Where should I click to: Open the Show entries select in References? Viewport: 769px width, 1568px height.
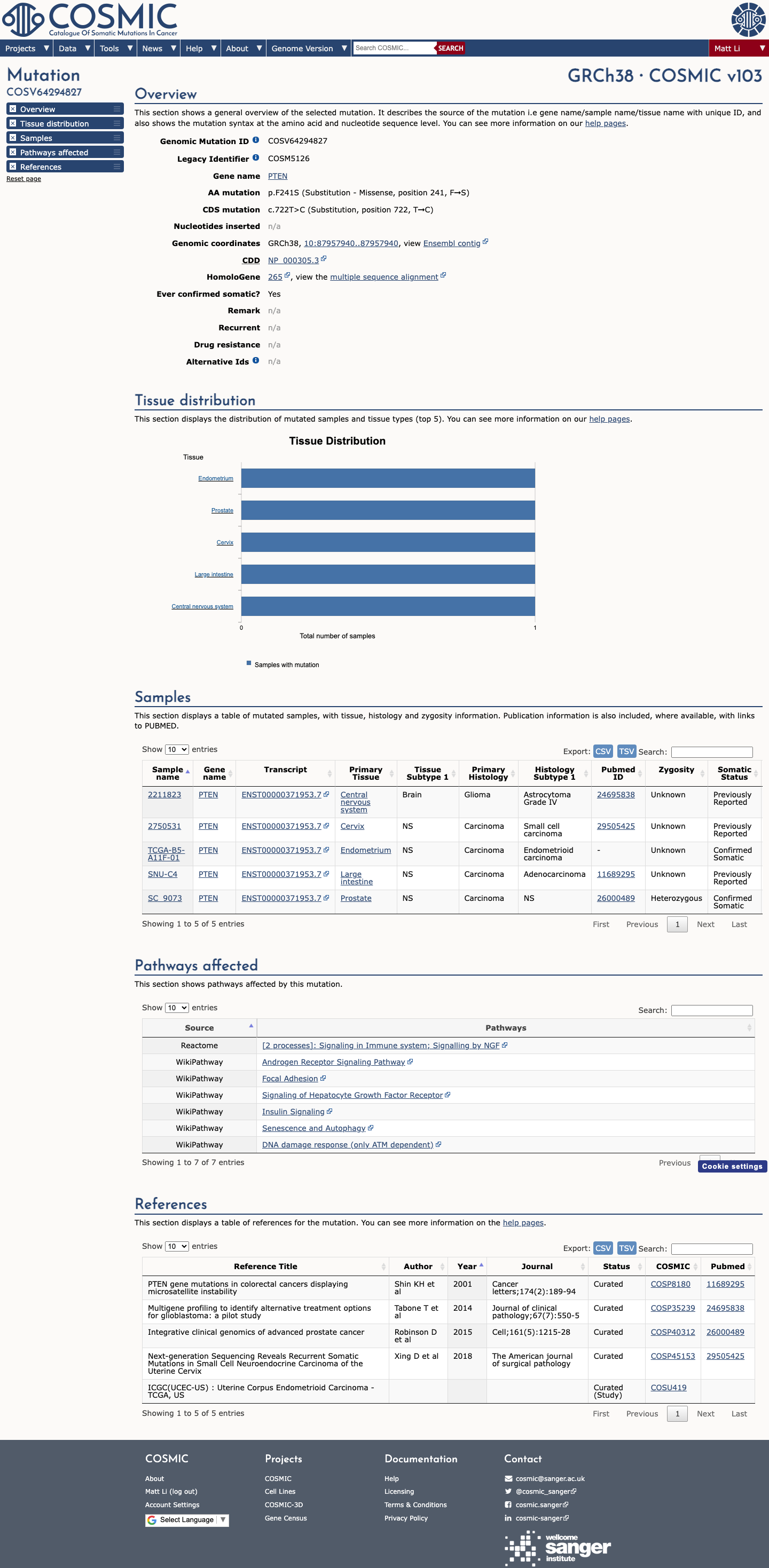[x=177, y=1247]
